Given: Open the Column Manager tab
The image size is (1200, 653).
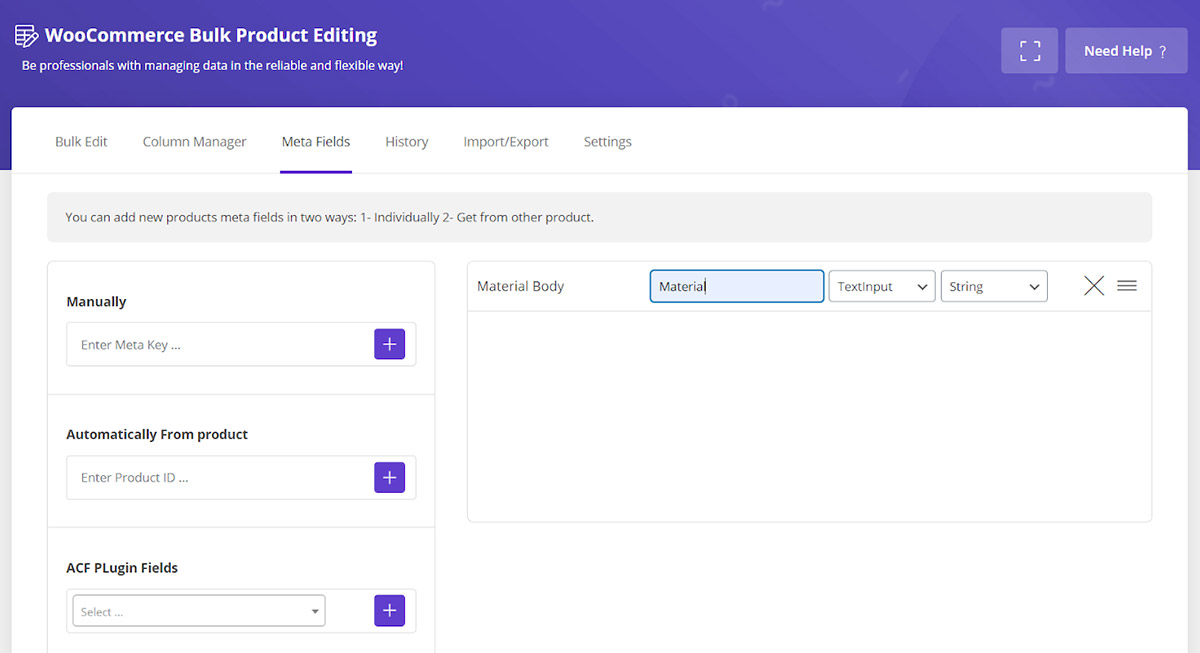Looking at the screenshot, I should [x=194, y=142].
